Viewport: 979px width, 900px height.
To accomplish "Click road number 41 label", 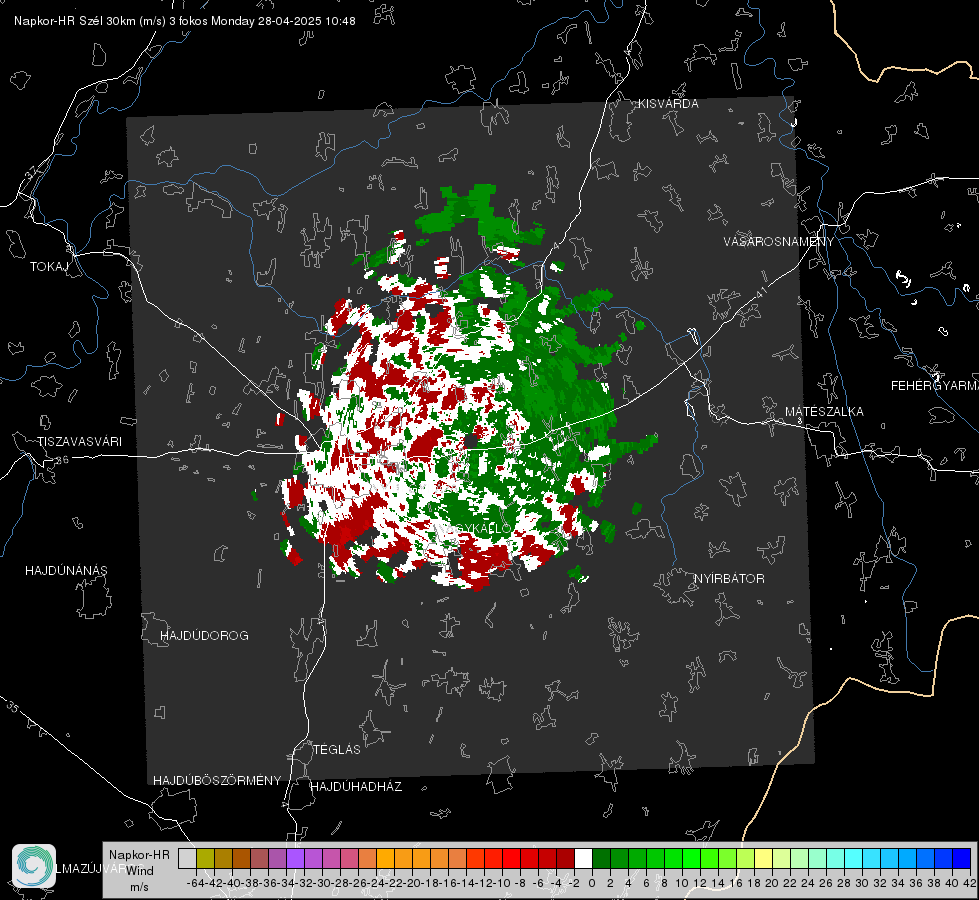I will (x=761, y=292).
